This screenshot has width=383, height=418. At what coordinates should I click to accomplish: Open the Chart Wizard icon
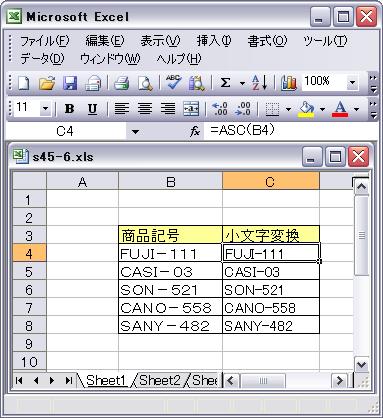click(x=288, y=83)
